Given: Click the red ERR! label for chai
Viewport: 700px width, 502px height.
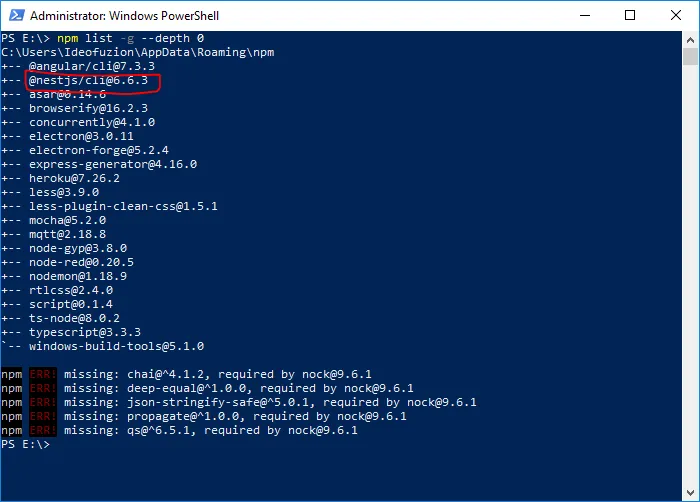Looking at the screenshot, I should (41, 374).
